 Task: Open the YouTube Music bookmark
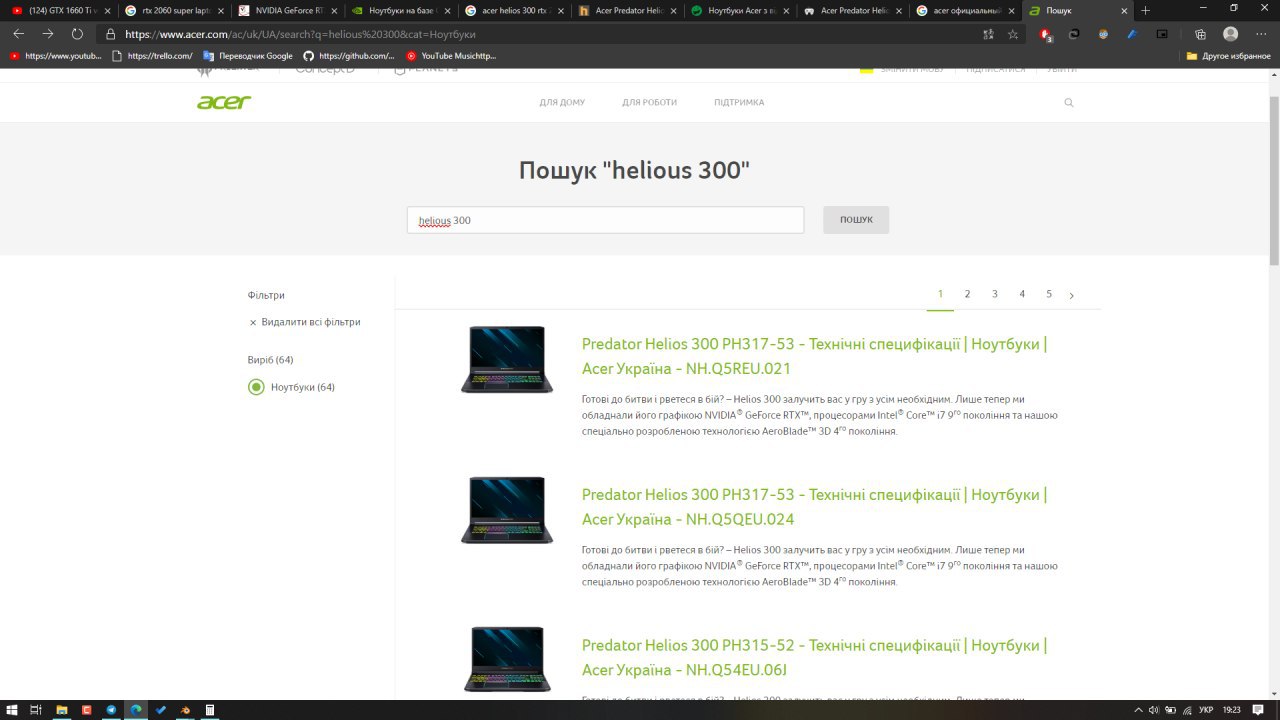(451, 56)
